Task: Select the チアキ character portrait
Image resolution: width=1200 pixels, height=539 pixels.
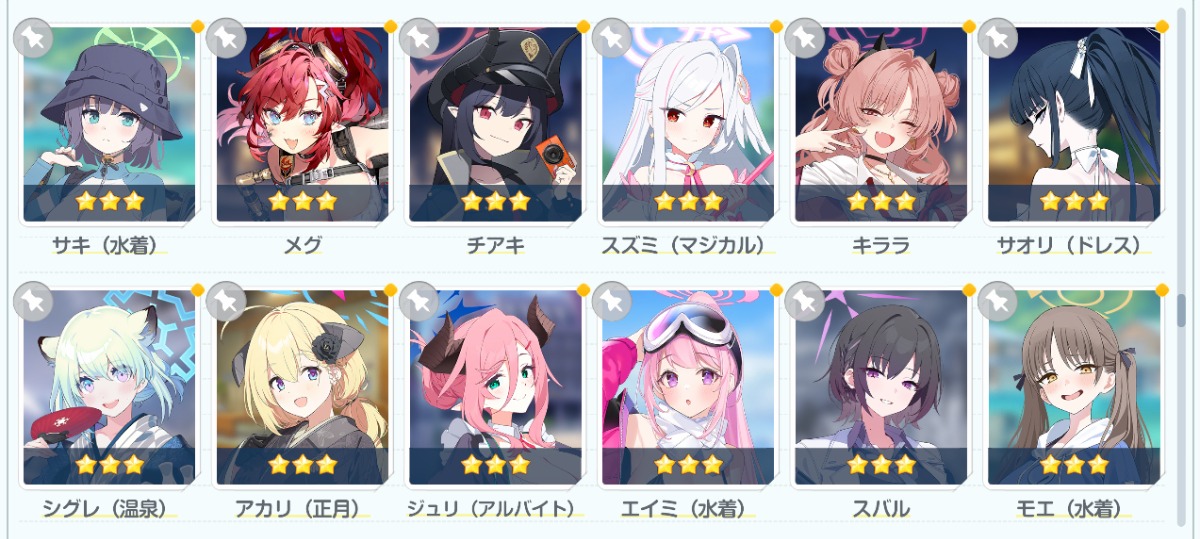Action: [495, 124]
